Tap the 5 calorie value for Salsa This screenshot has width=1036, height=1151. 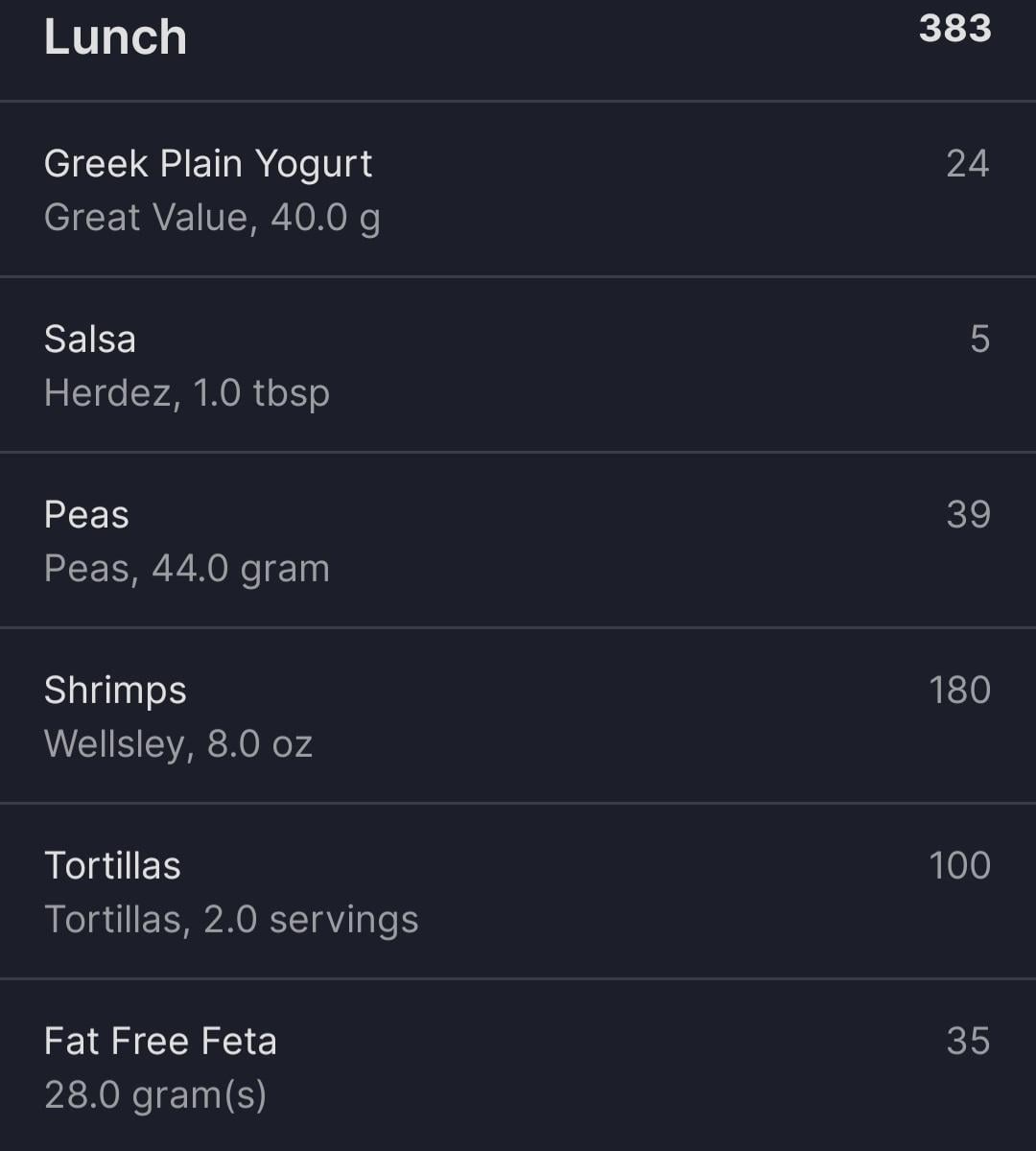979,340
